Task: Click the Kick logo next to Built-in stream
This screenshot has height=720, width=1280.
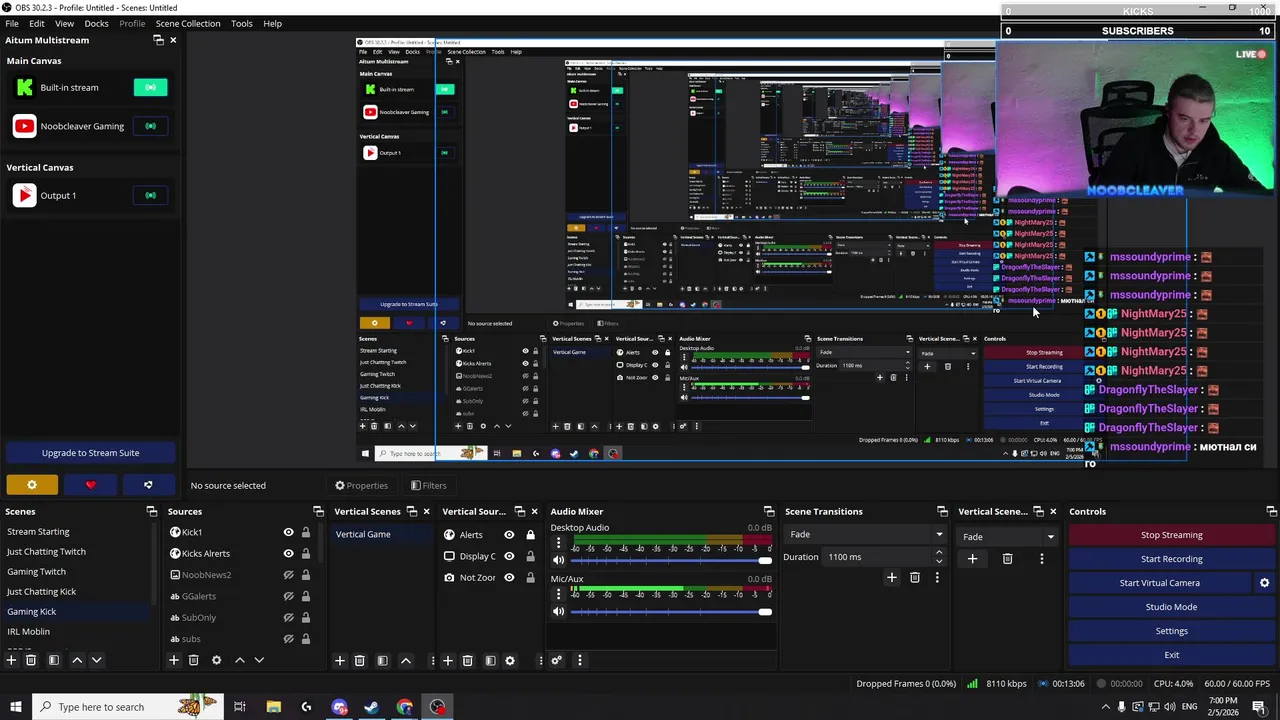Action: click(x=25, y=88)
